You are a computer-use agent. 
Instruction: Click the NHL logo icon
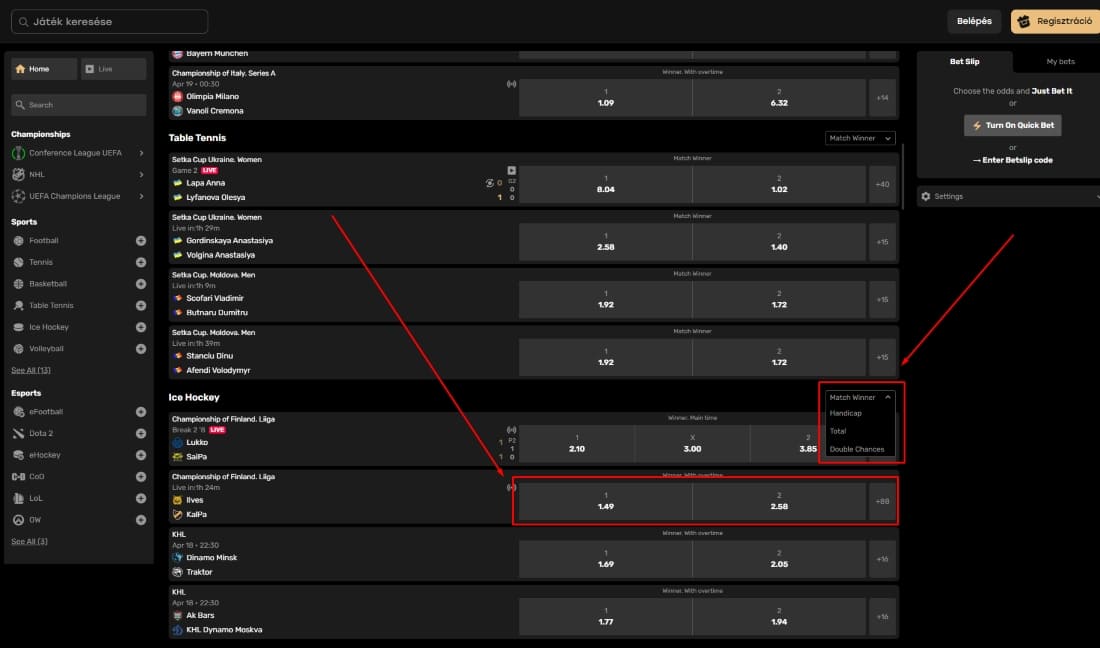tap(19, 175)
